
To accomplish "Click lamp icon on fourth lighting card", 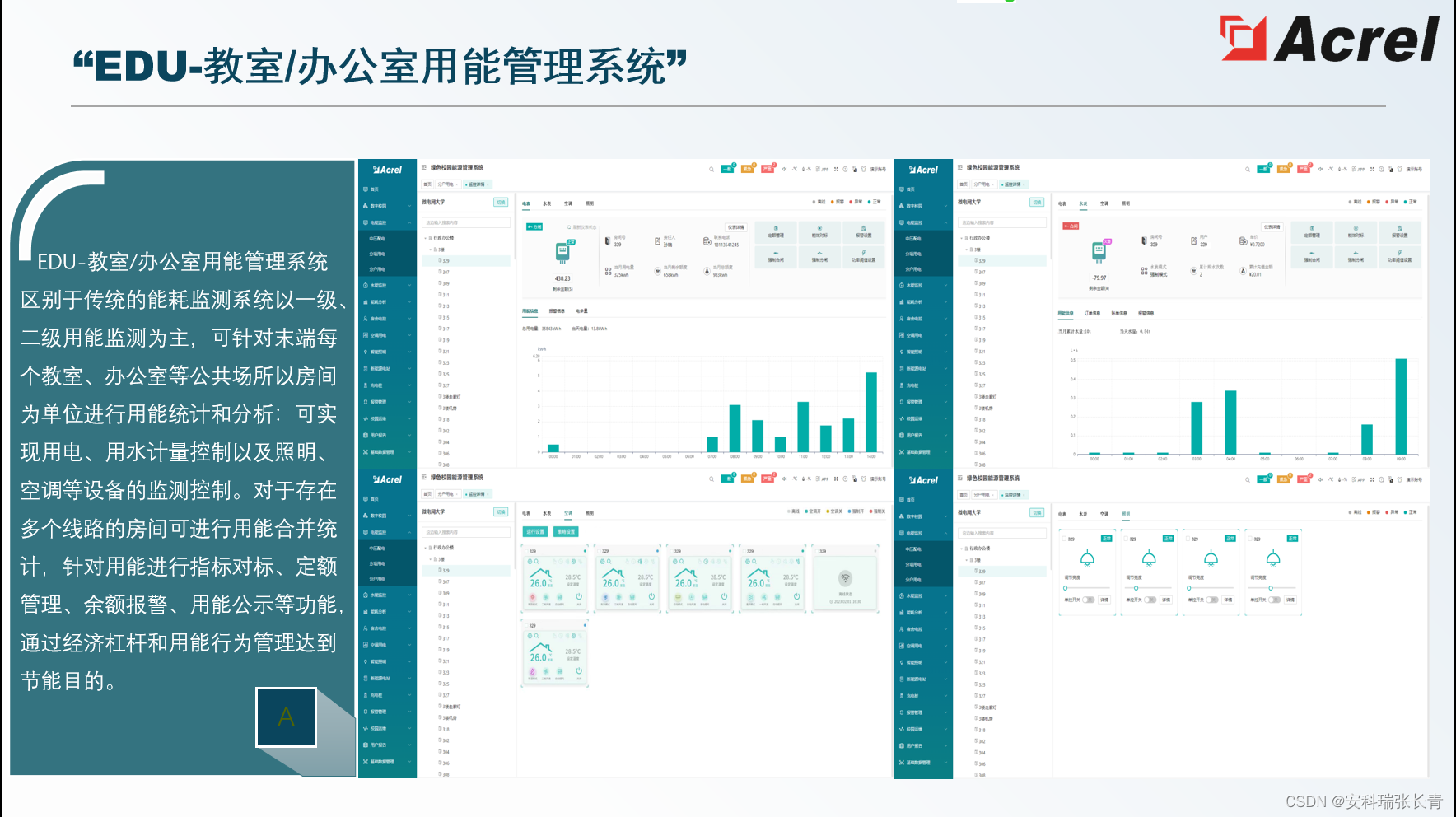I will click(1273, 558).
